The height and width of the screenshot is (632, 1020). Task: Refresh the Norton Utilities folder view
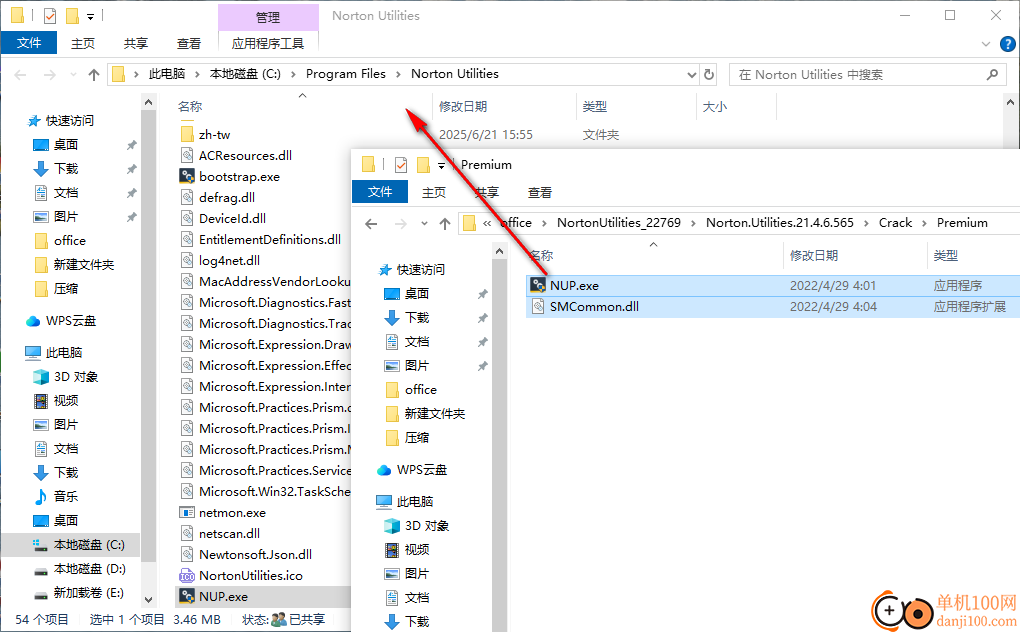tap(709, 75)
